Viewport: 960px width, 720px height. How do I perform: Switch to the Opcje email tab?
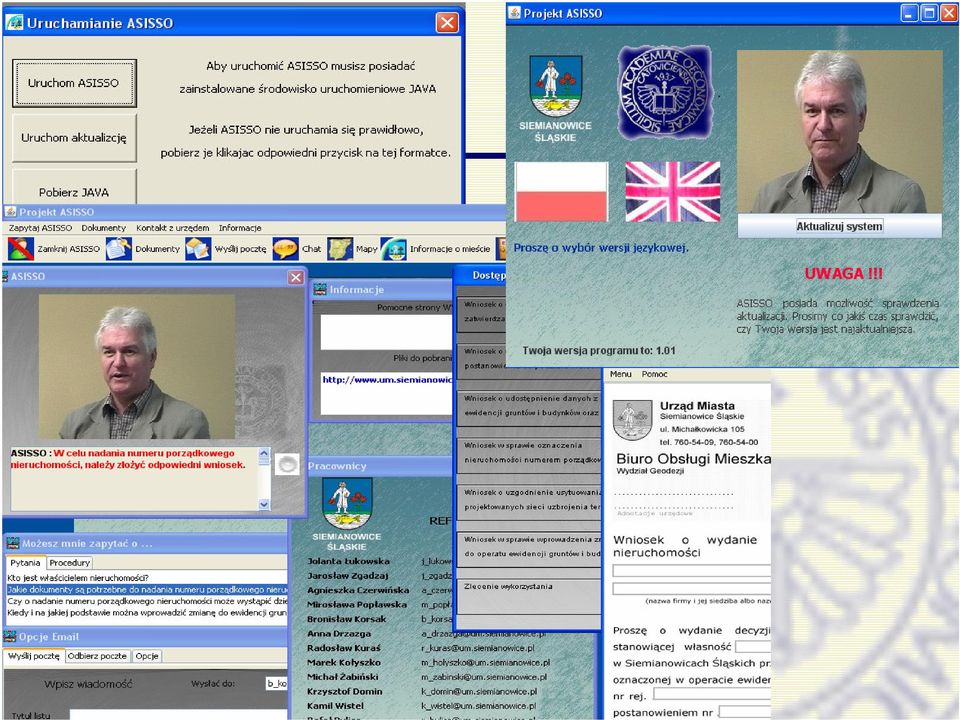147,656
